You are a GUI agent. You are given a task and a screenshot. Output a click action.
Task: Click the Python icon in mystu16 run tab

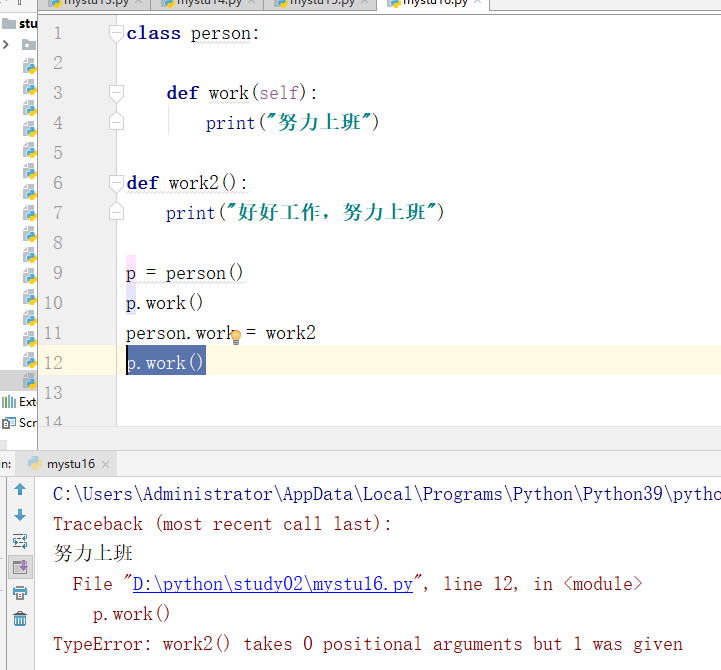pyautogui.click(x=34, y=464)
